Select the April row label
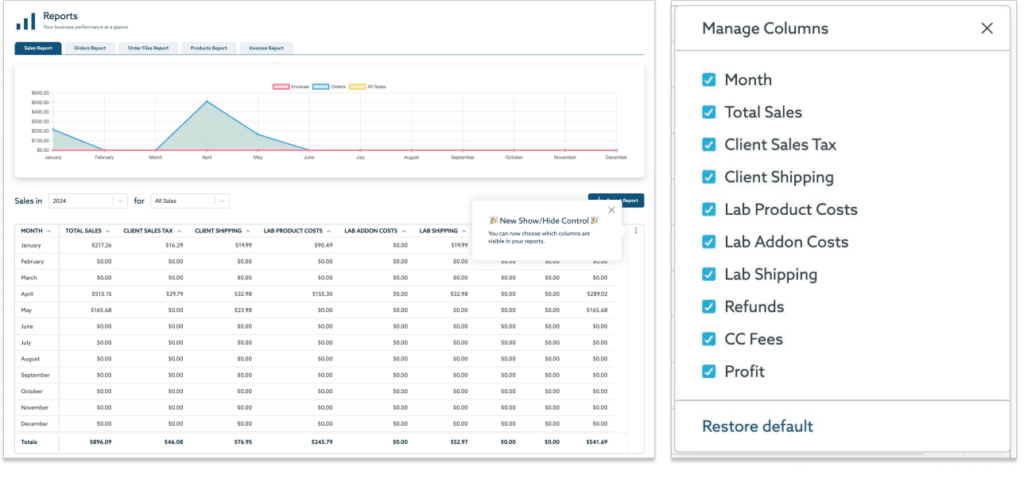The height and width of the screenshot is (483, 1024). tap(27, 294)
